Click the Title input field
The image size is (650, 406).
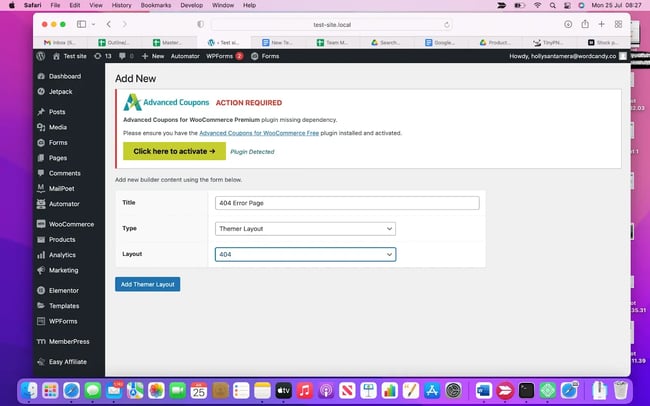pyautogui.click(x=347, y=202)
